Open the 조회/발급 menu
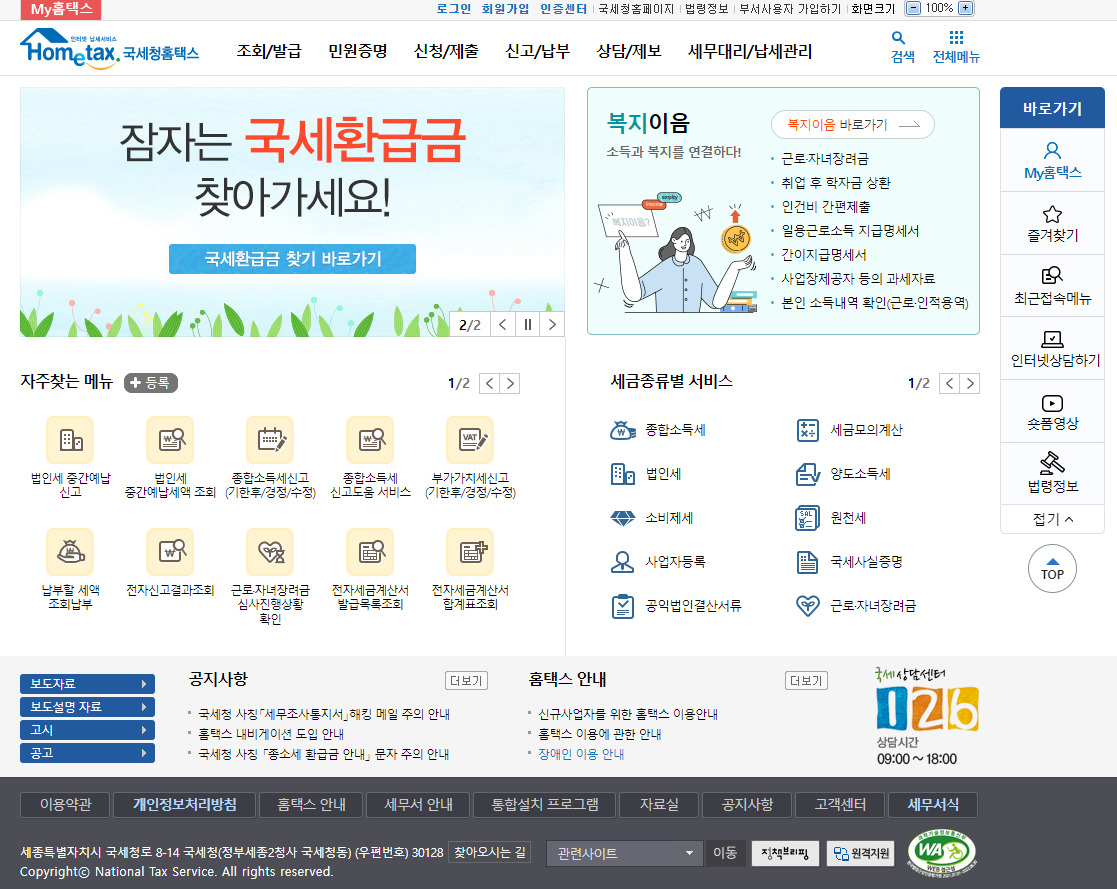Image resolution: width=1117 pixels, height=889 pixels. click(x=269, y=51)
